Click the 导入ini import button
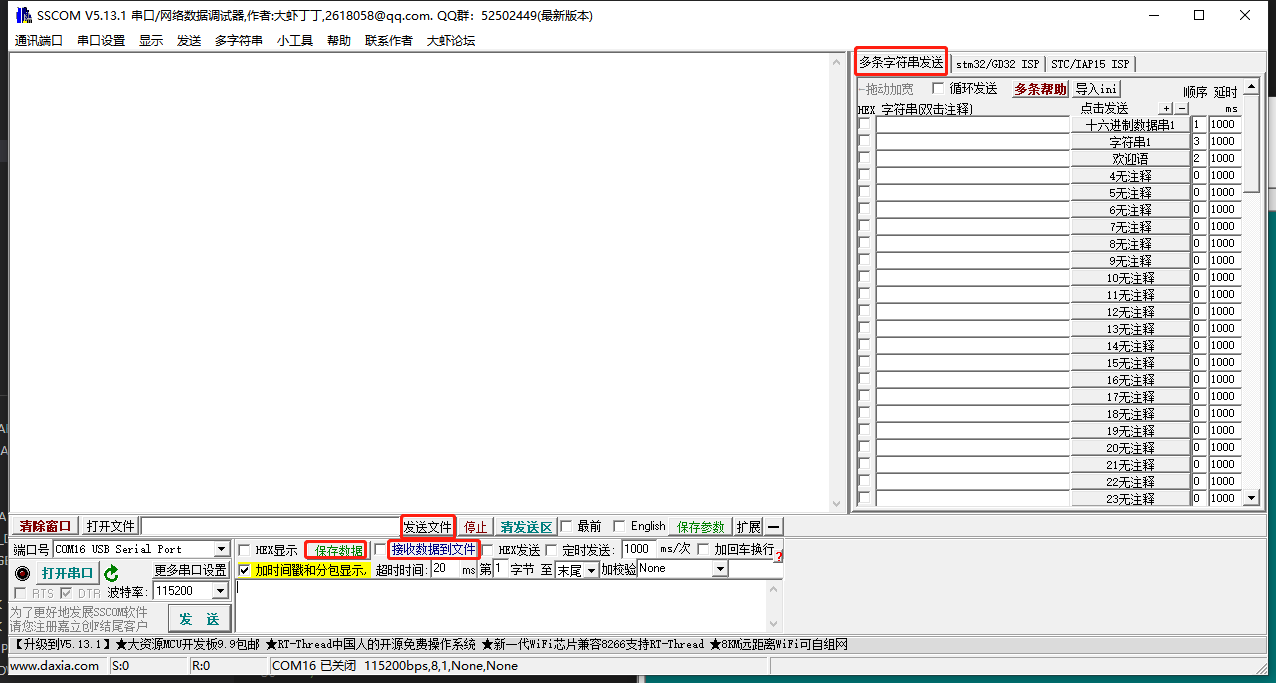The width and height of the screenshot is (1276, 683). click(x=1097, y=89)
